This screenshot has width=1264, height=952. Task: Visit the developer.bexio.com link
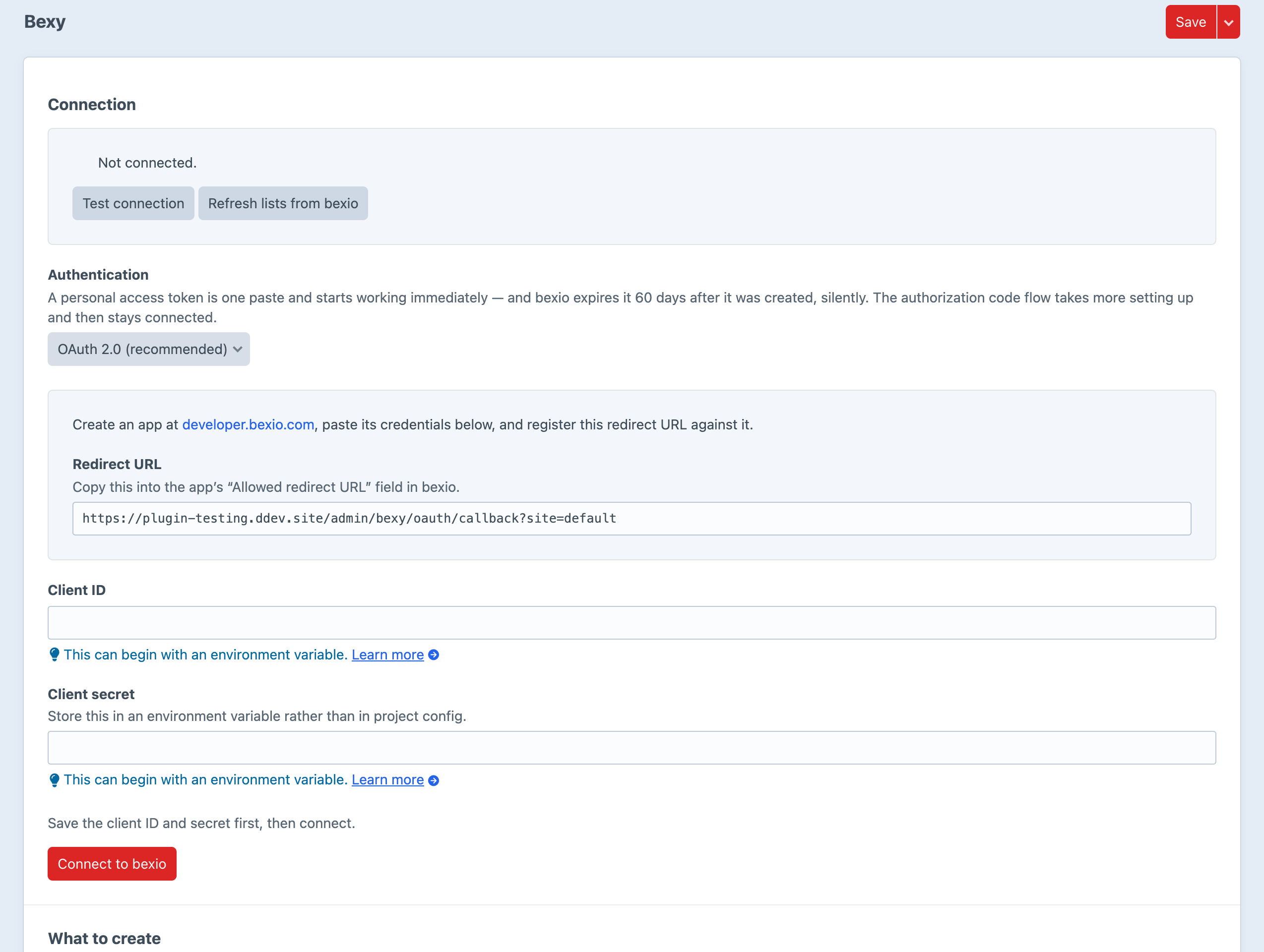tap(248, 424)
